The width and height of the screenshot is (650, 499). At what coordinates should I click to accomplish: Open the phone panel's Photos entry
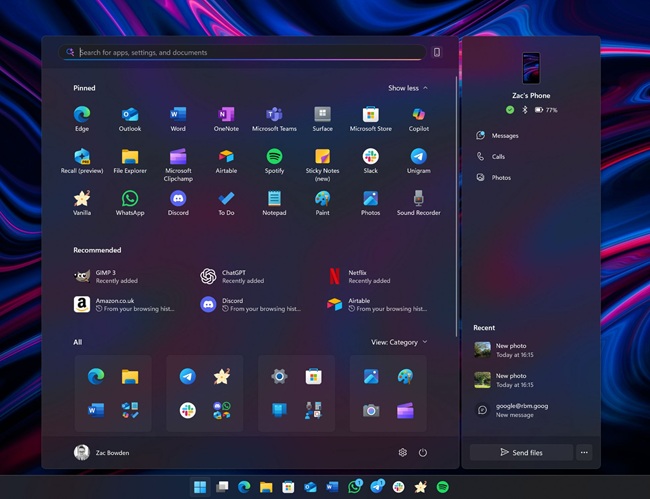[493, 177]
